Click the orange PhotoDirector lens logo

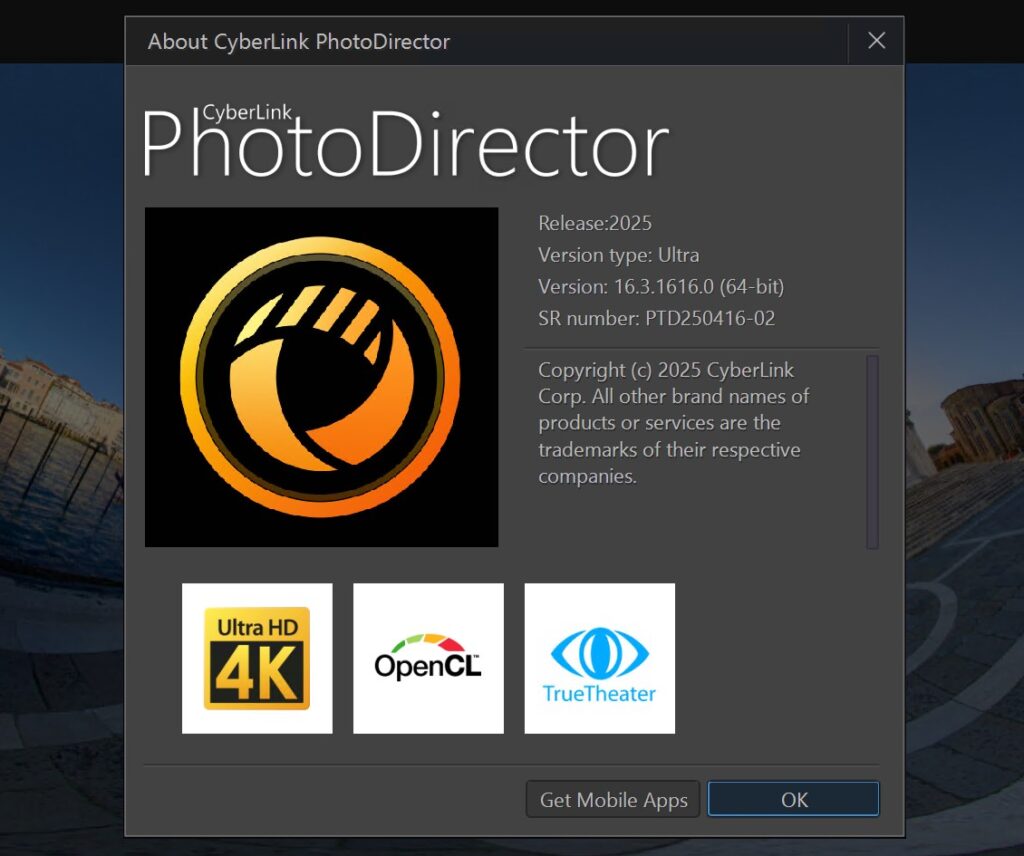321,377
